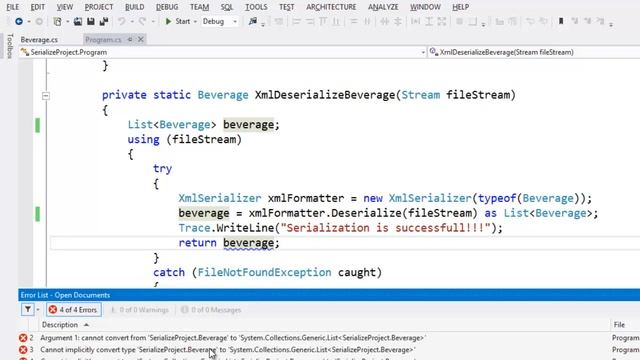Toggle the 0 of 0 Warnings filter
640x360 pixels.
point(140,310)
